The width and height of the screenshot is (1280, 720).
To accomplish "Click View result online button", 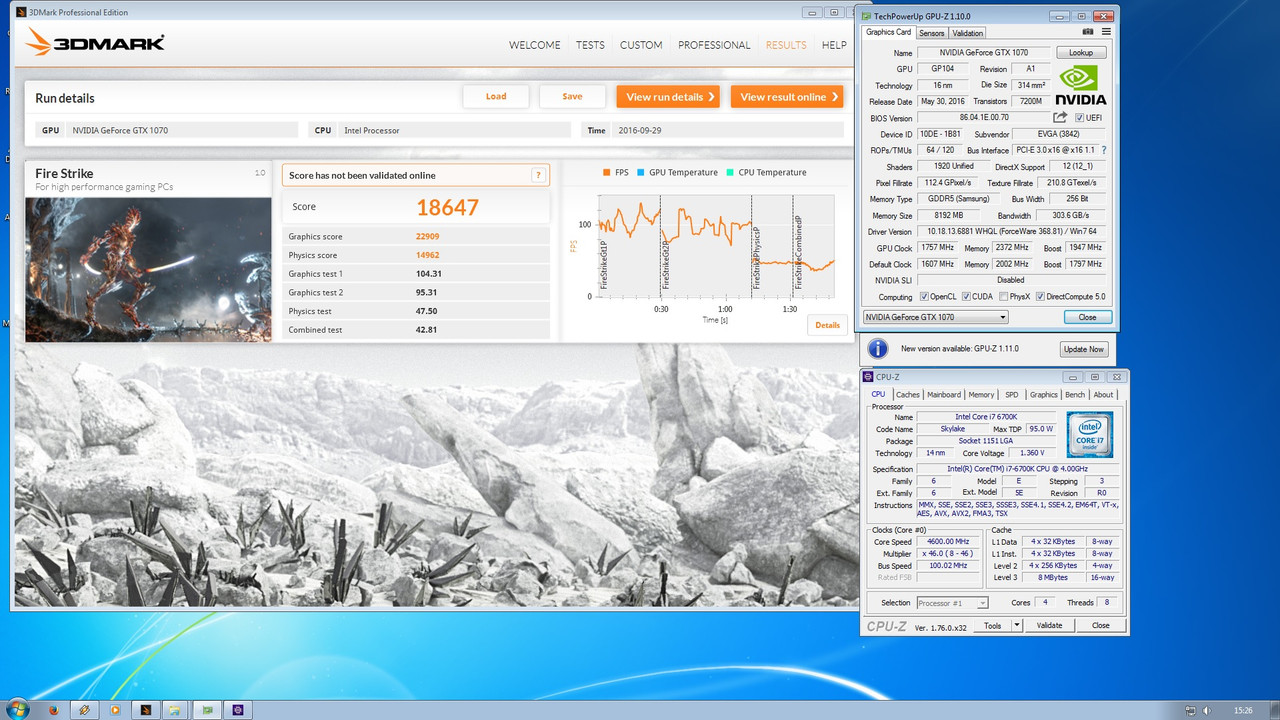I will pos(787,97).
